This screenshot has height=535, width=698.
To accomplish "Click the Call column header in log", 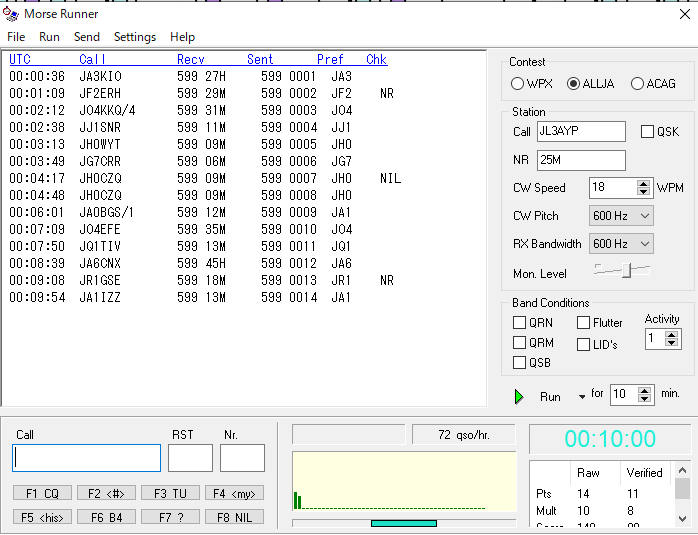I will point(92,60).
